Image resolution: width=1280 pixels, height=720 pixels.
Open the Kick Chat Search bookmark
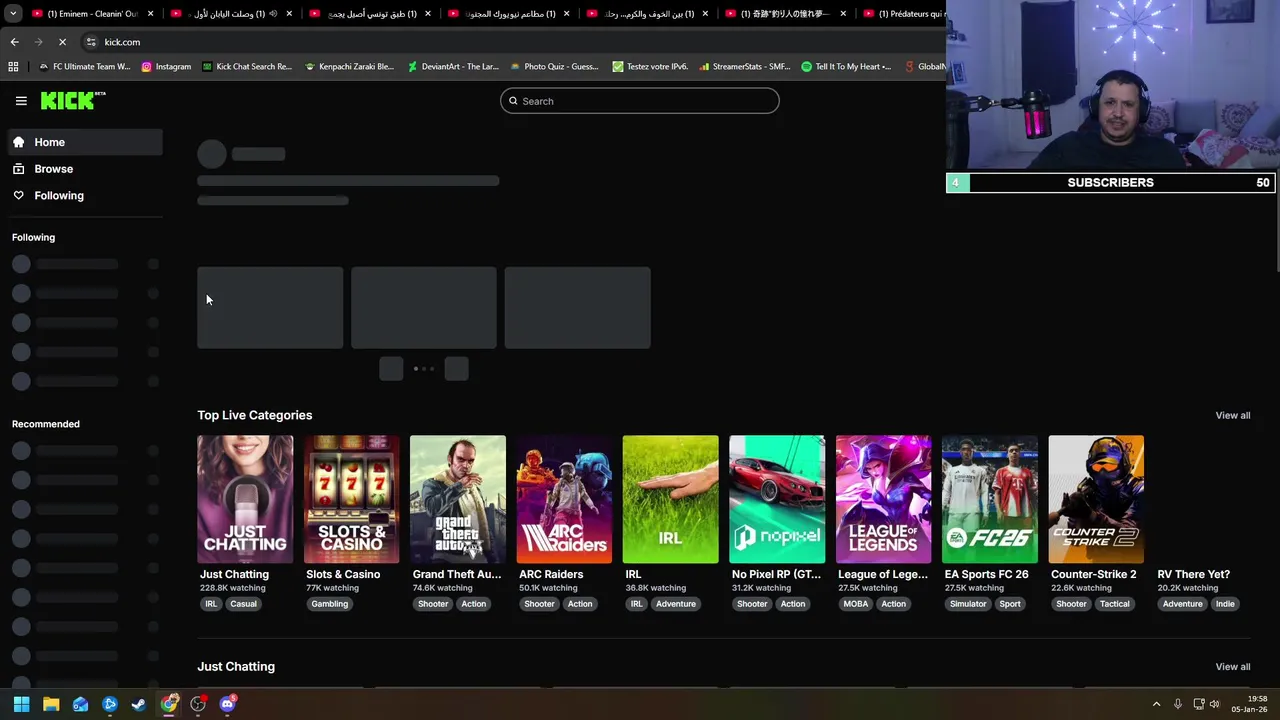(x=247, y=67)
